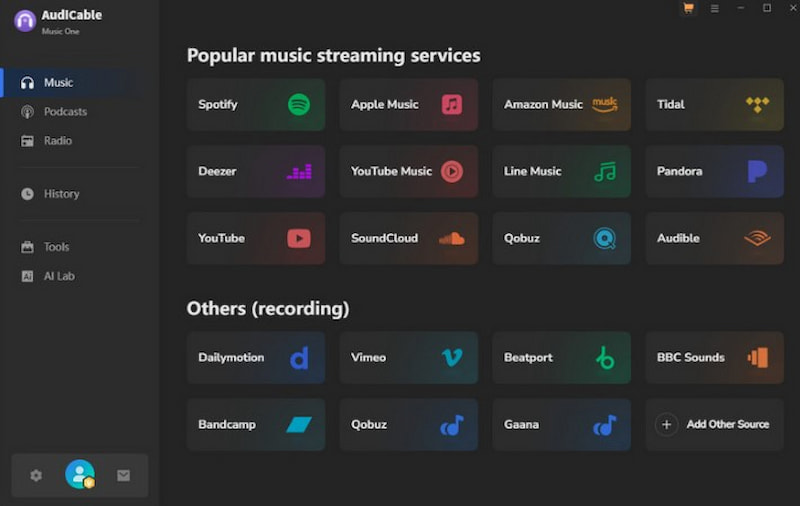Click the Vimeo label text
The height and width of the screenshot is (506, 800).
pyautogui.click(x=368, y=358)
